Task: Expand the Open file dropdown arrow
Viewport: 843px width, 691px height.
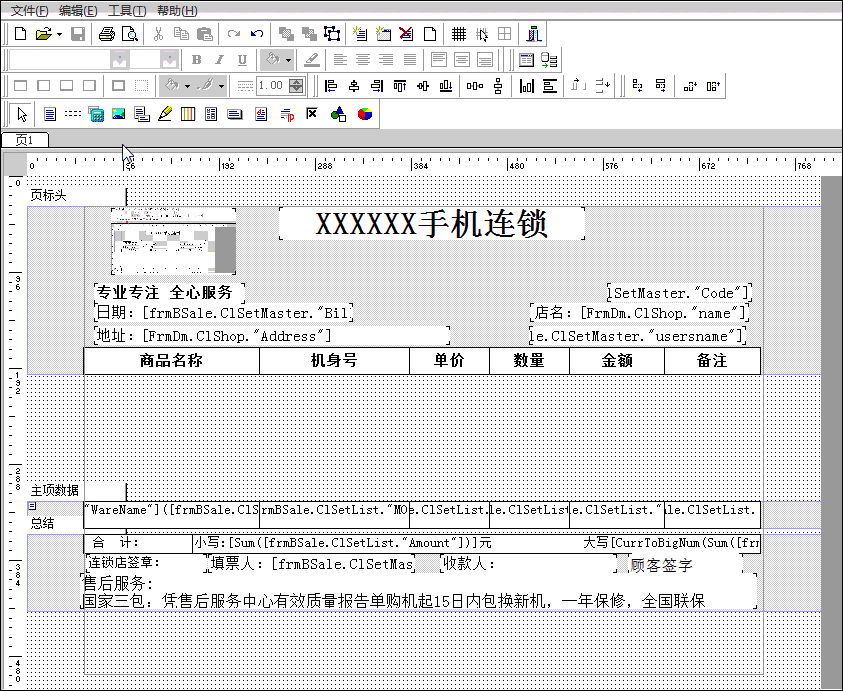Action: click(59, 34)
